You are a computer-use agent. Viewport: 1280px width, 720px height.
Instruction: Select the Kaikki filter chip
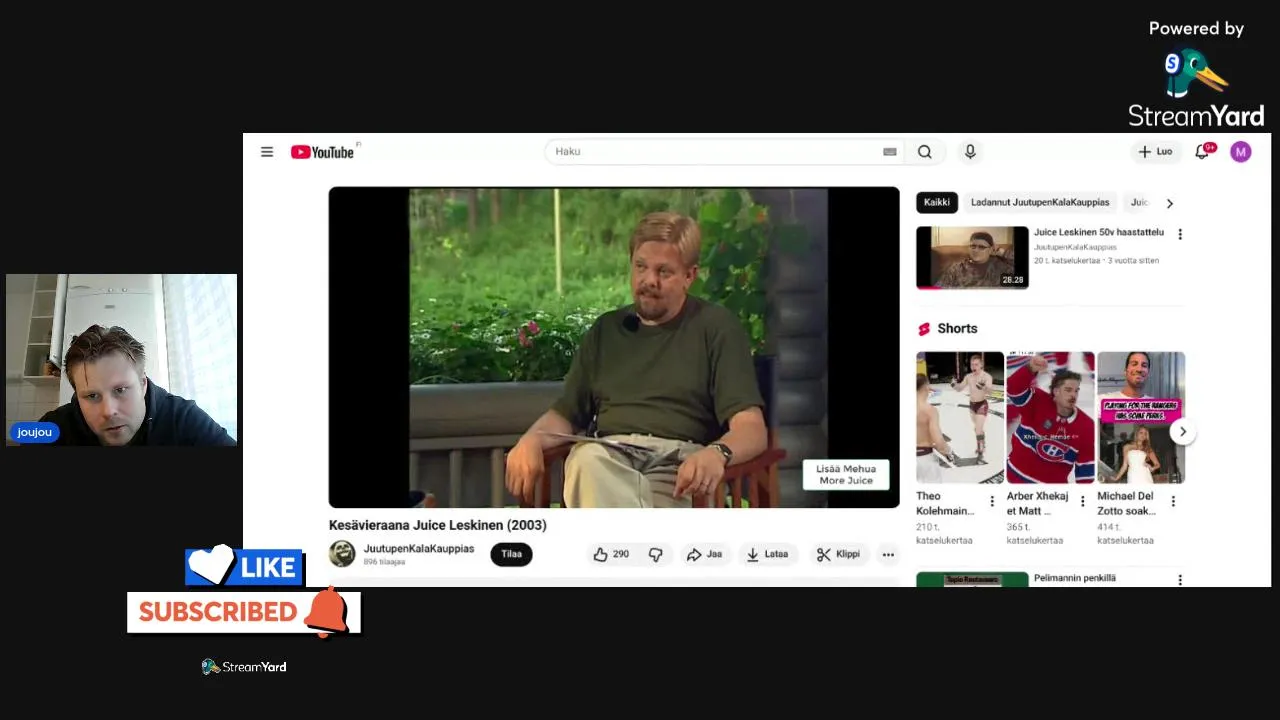937,202
